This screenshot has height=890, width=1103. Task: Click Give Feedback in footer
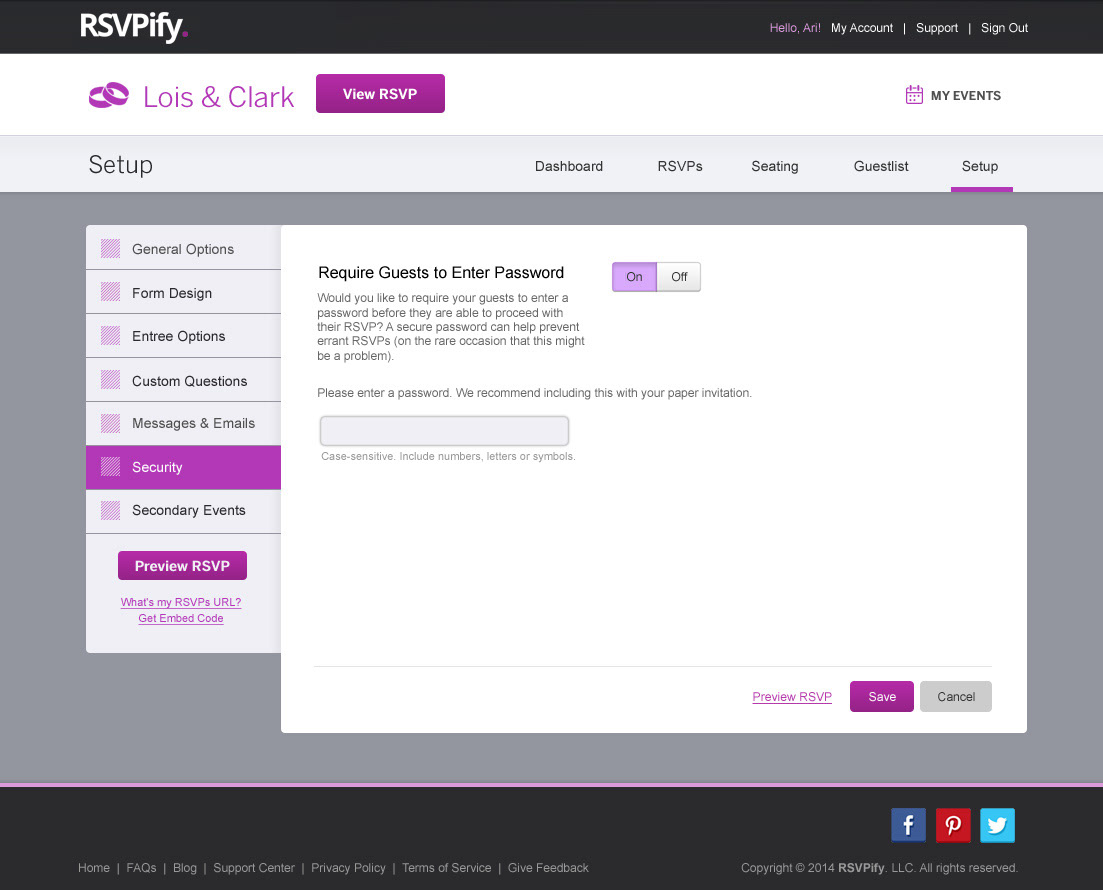tap(548, 867)
